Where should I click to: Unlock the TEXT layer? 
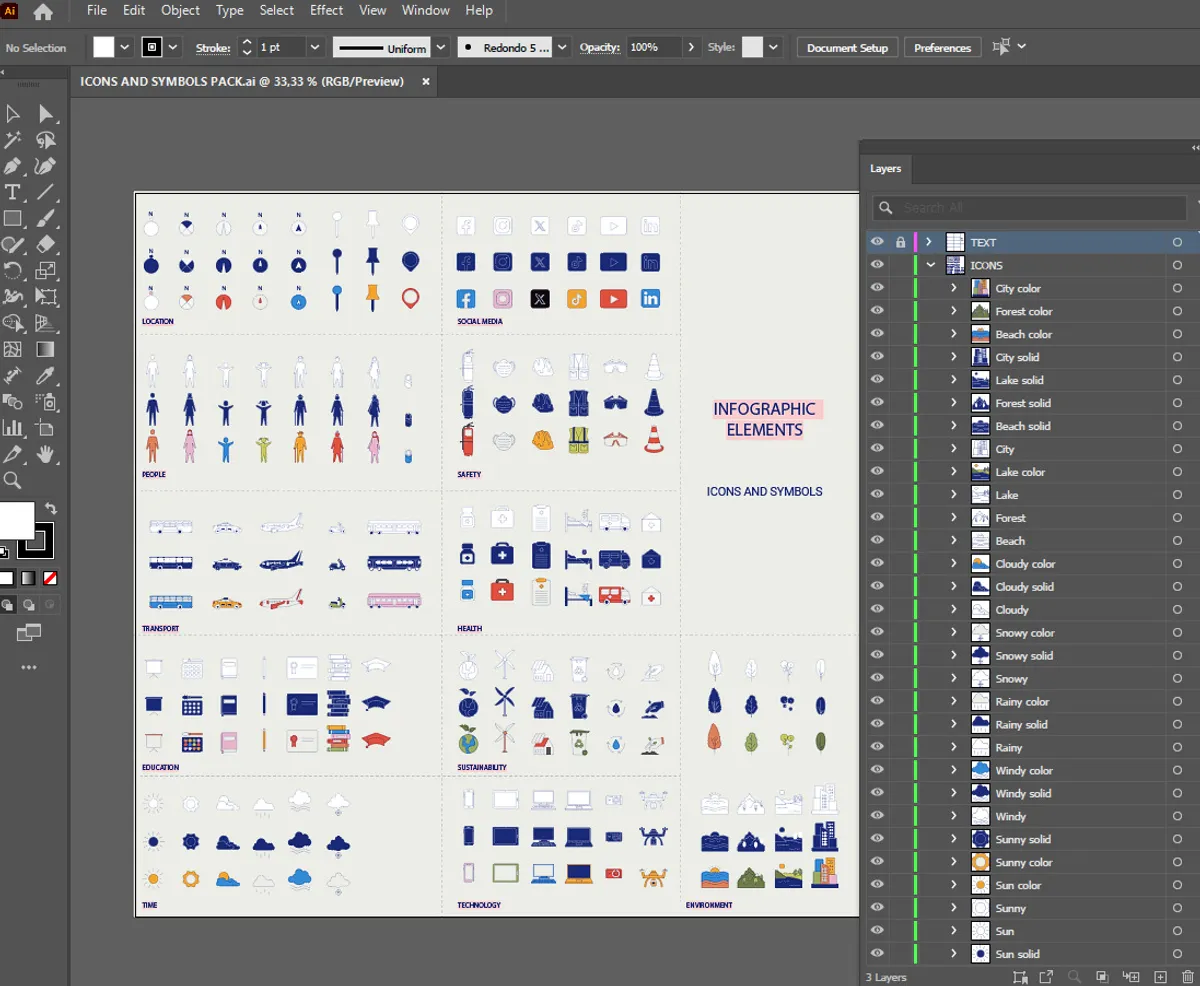(x=903, y=241)
